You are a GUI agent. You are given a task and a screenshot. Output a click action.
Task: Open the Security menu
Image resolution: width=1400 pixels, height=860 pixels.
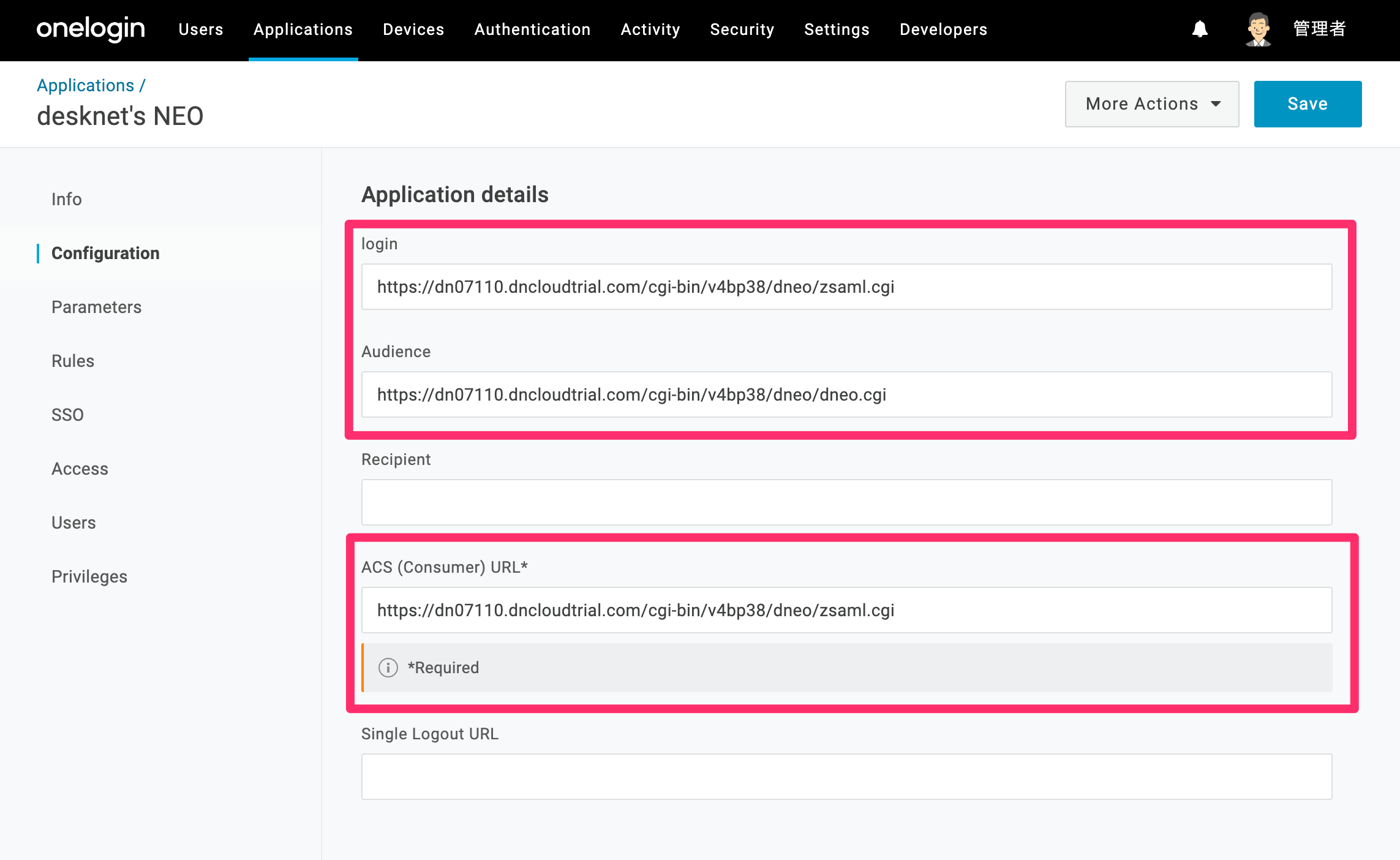[742, 29]
